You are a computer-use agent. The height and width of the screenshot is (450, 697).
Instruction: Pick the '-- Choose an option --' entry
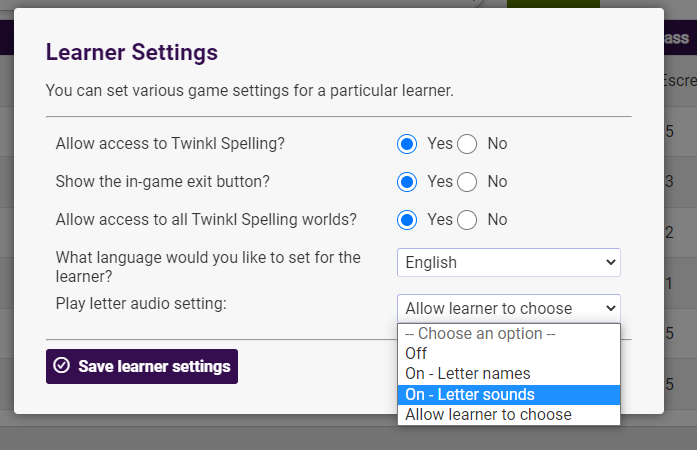[x=509, y=333]
